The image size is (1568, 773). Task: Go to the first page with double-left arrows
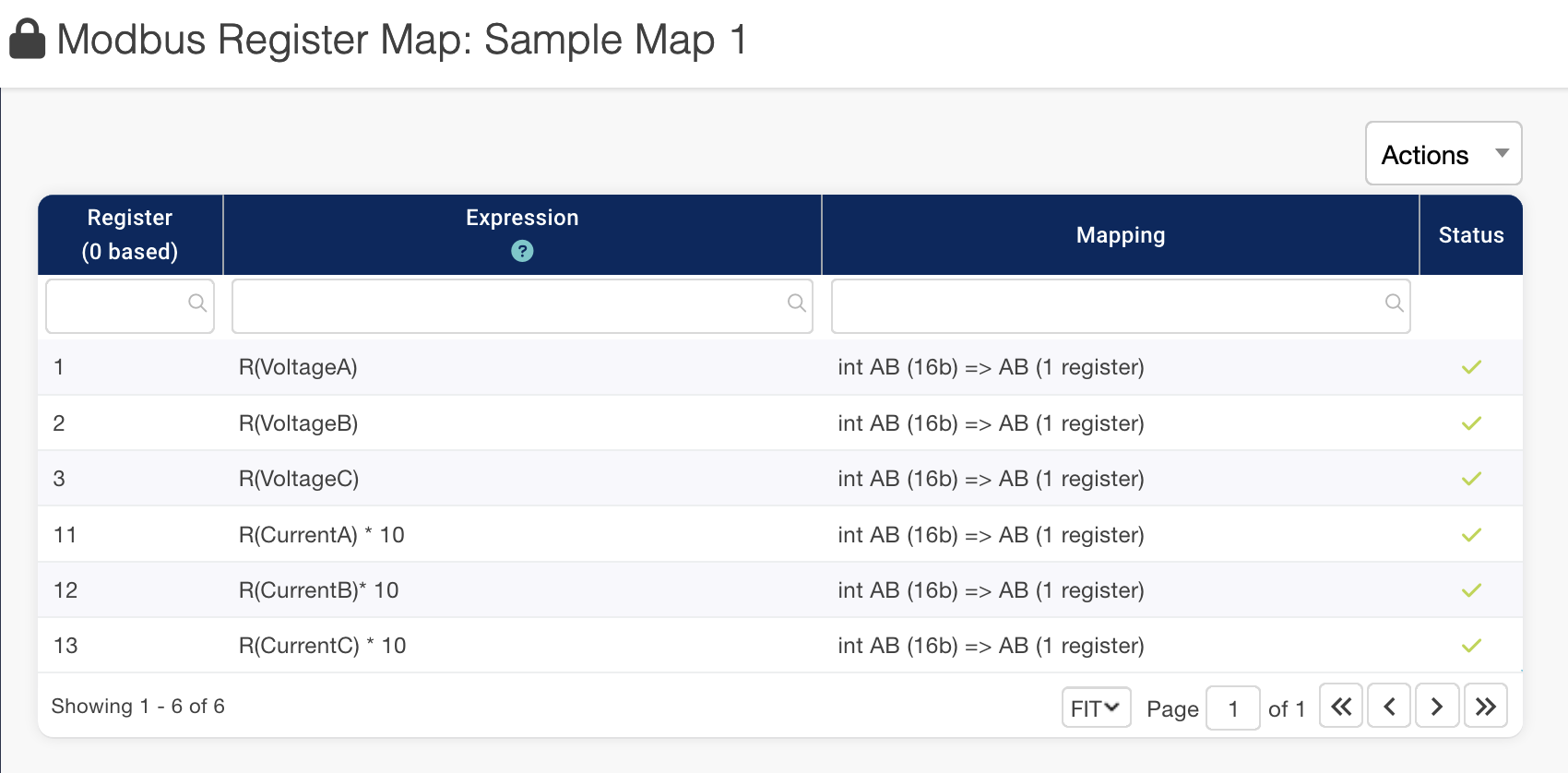tap(1340, 707)
